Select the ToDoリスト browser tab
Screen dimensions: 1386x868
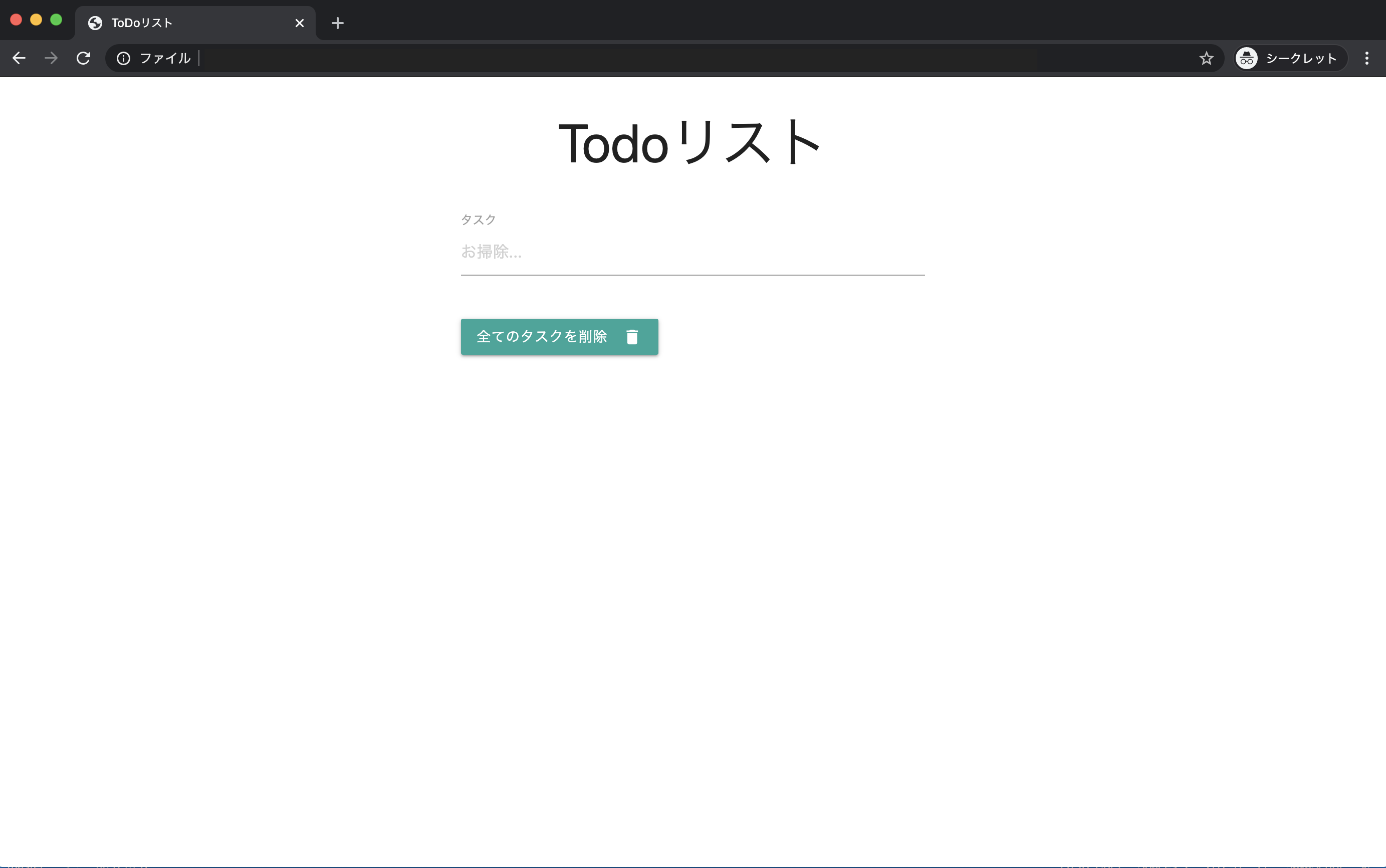point(195,23)
